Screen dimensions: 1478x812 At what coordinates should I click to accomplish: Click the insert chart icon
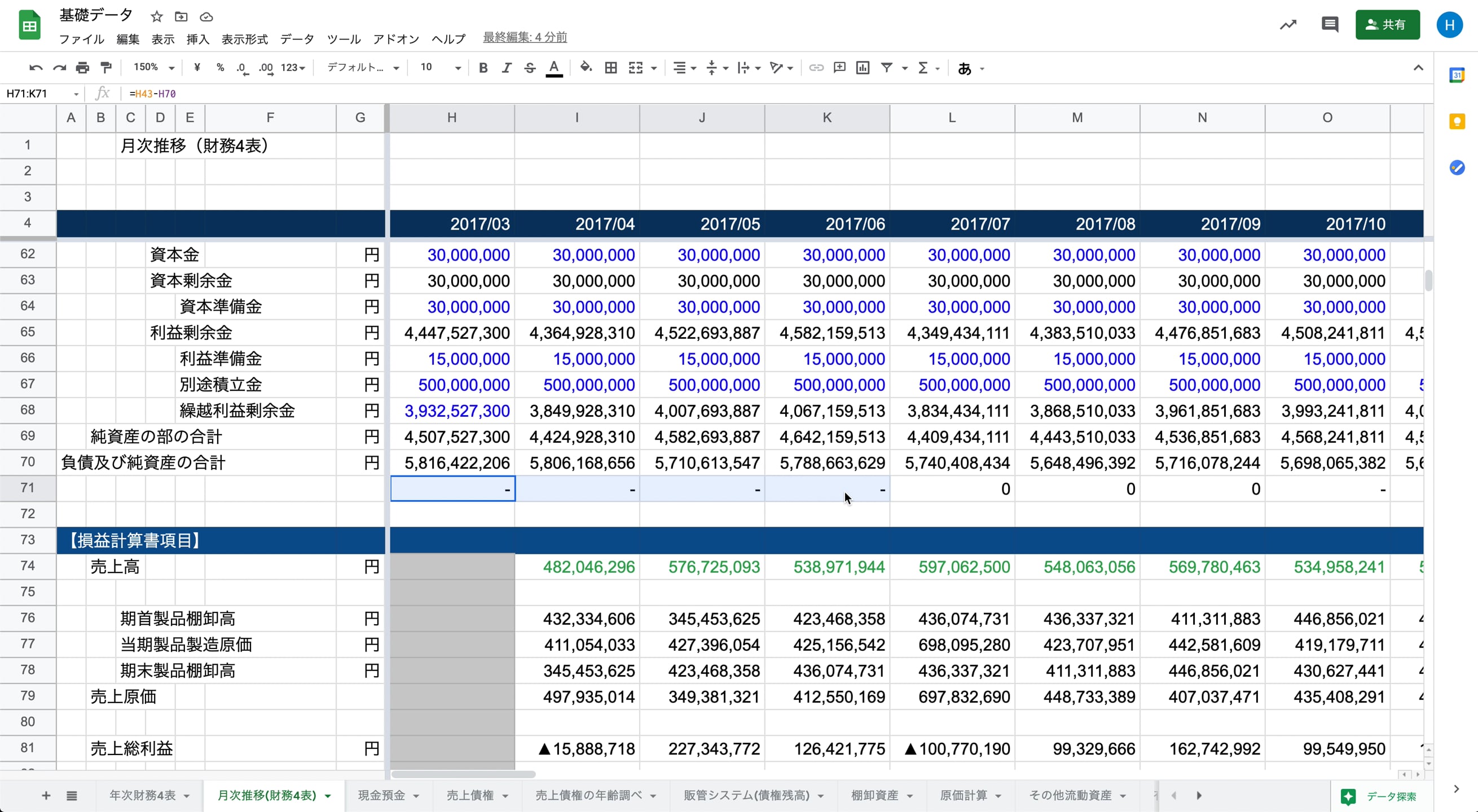click(863, 68)
